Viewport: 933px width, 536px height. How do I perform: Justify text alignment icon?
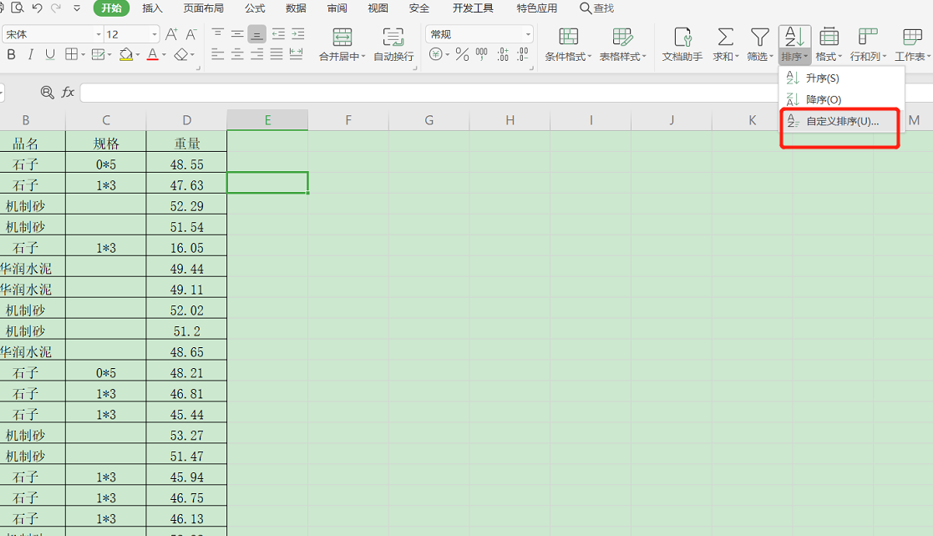click(277, 55)
